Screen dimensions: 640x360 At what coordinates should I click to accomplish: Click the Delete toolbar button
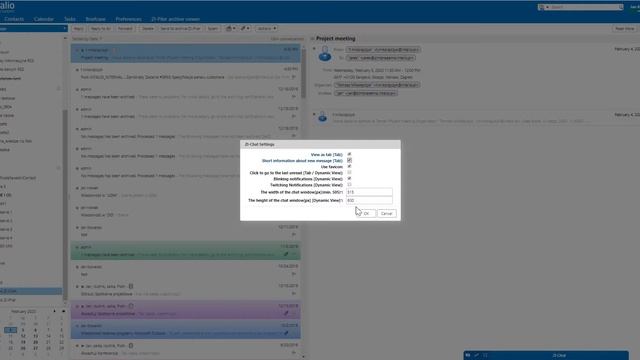(148, 29)
